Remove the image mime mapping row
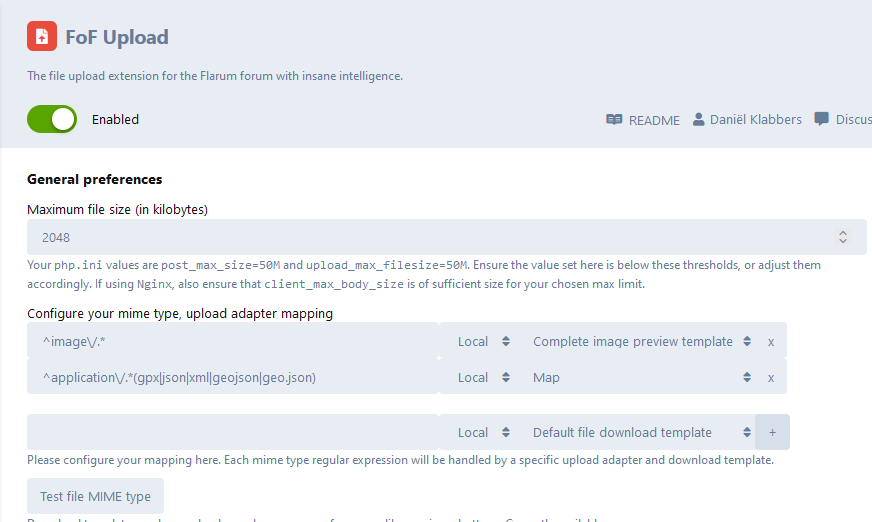872x522 pixels. [771, 342]
